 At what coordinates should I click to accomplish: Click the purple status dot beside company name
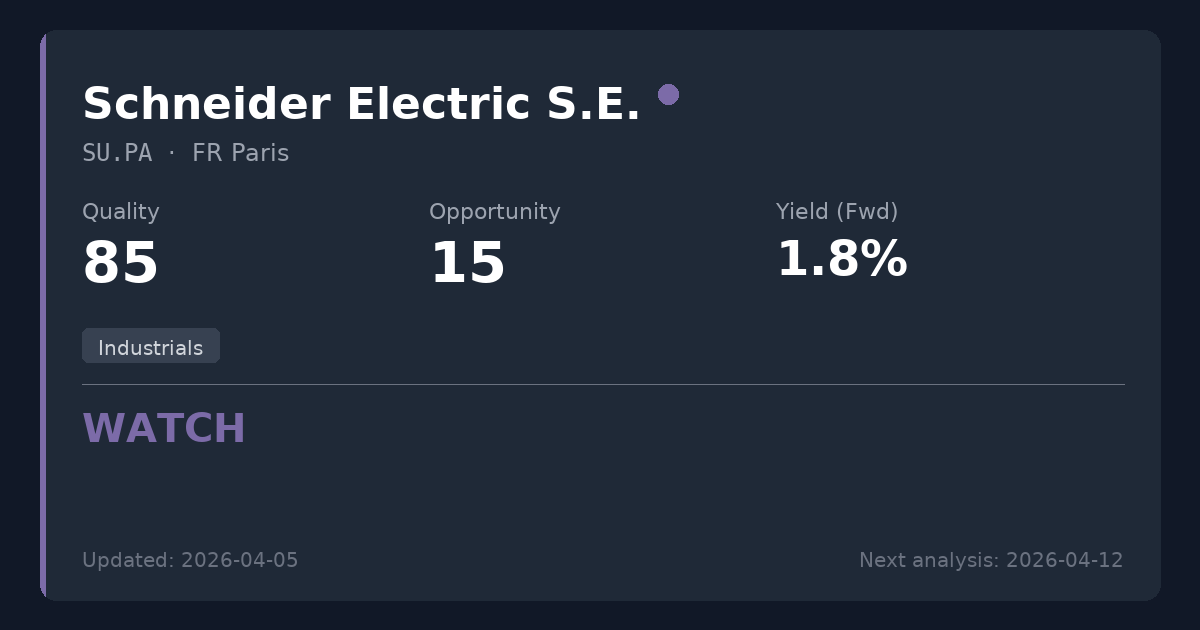click(668, 95)
